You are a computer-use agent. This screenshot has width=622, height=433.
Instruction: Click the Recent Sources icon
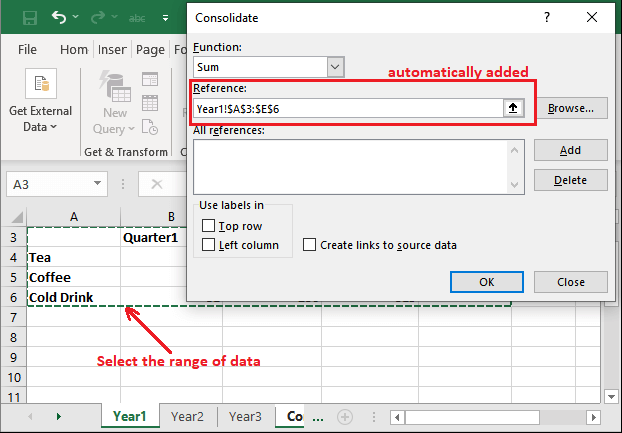coord(150,127)
